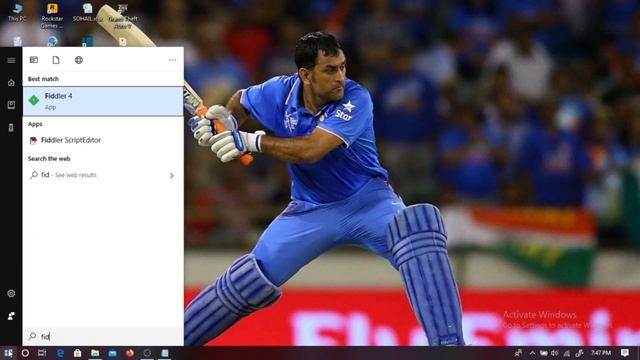Click the Start button on taskbar

(x=8, y=353)
